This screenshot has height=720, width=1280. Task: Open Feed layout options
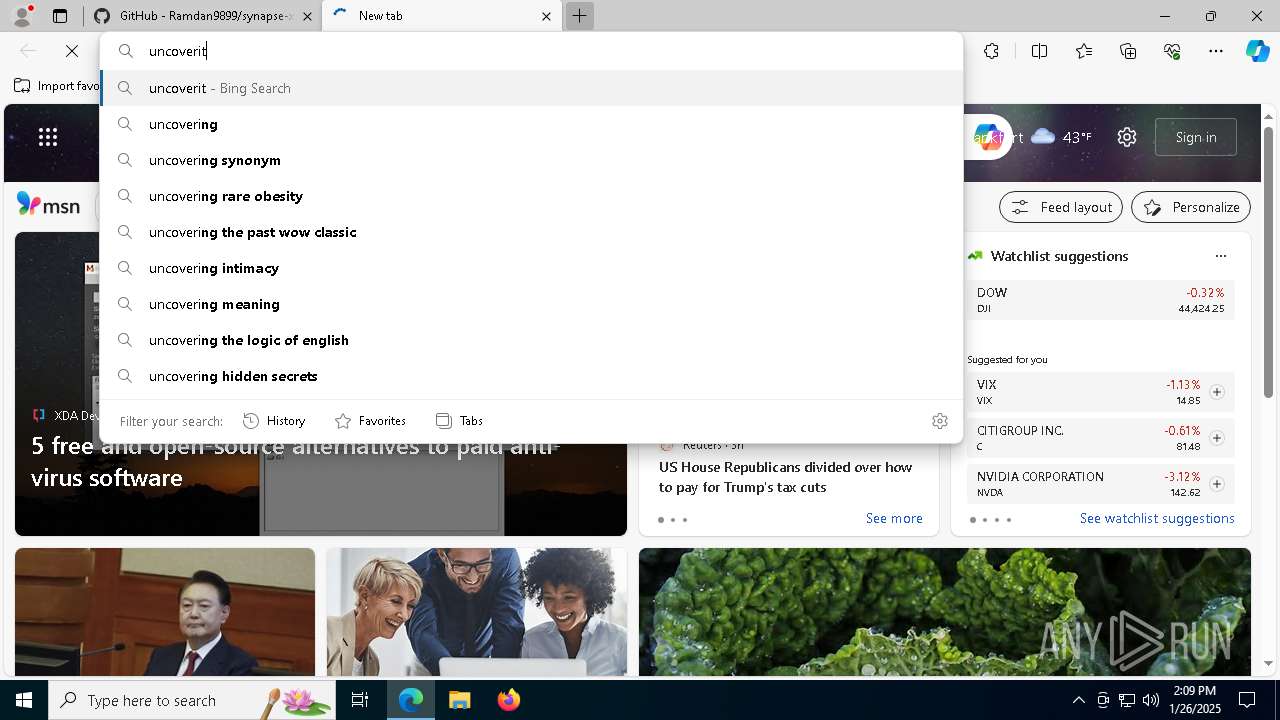tap(1061, 207)
